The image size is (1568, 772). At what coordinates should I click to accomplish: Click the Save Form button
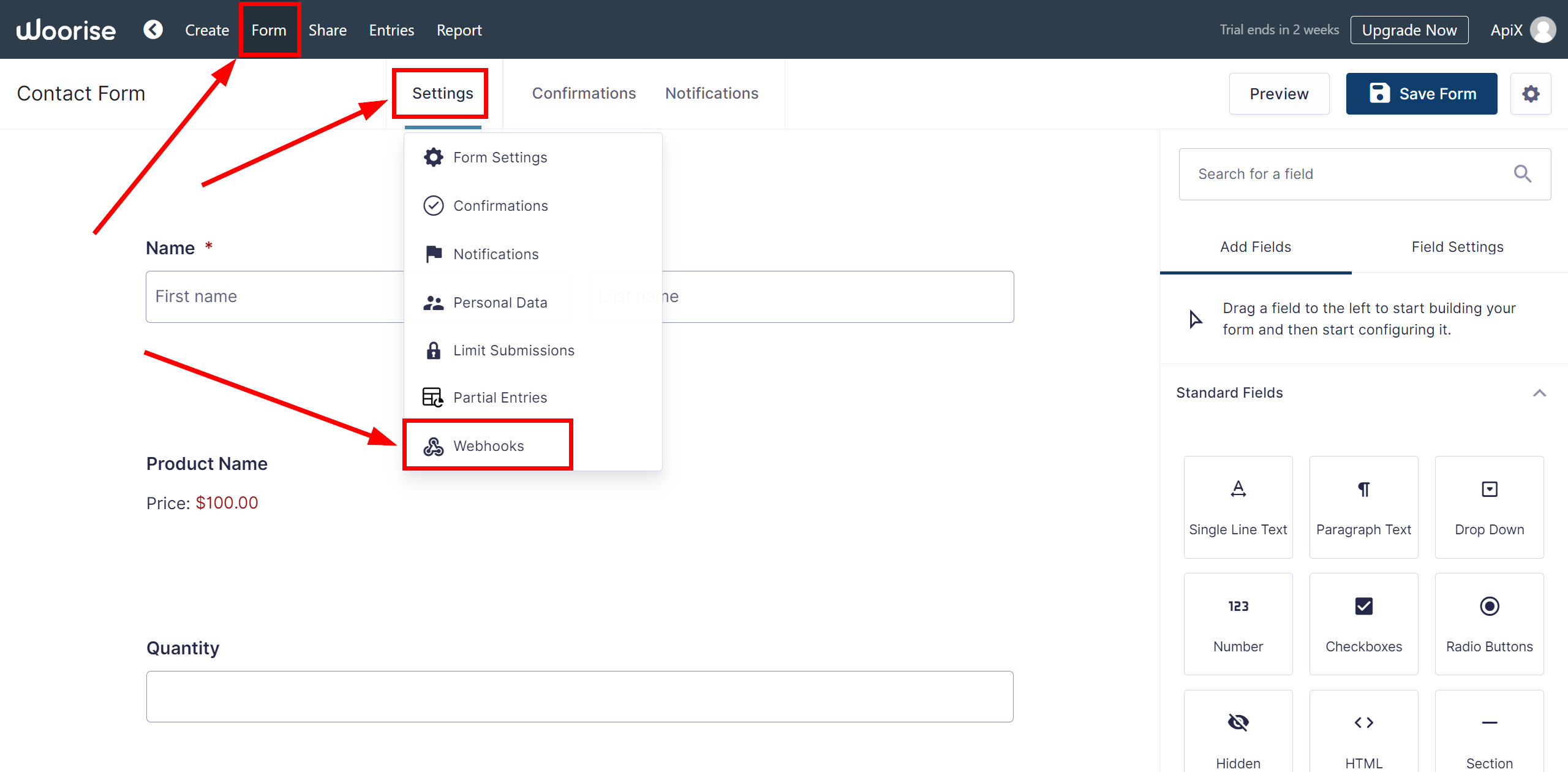tap(1422, 93)
